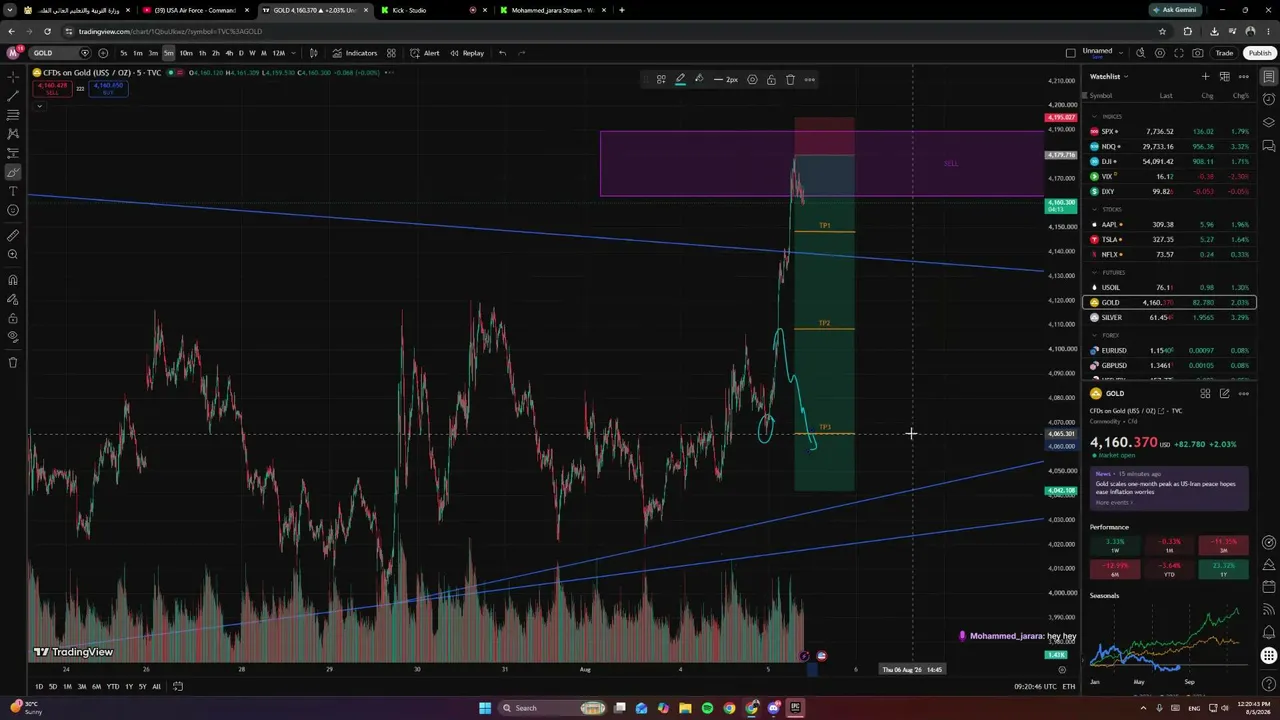Switch to the USA Air Force browser tab
Viewport: 1280px width, 720px height.
tap(194, 10)
